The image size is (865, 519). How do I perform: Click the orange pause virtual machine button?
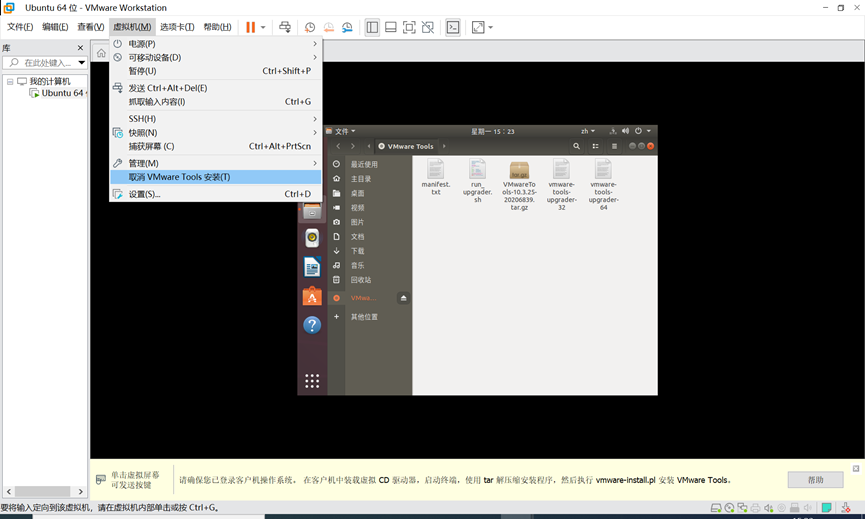click(250, 27)
